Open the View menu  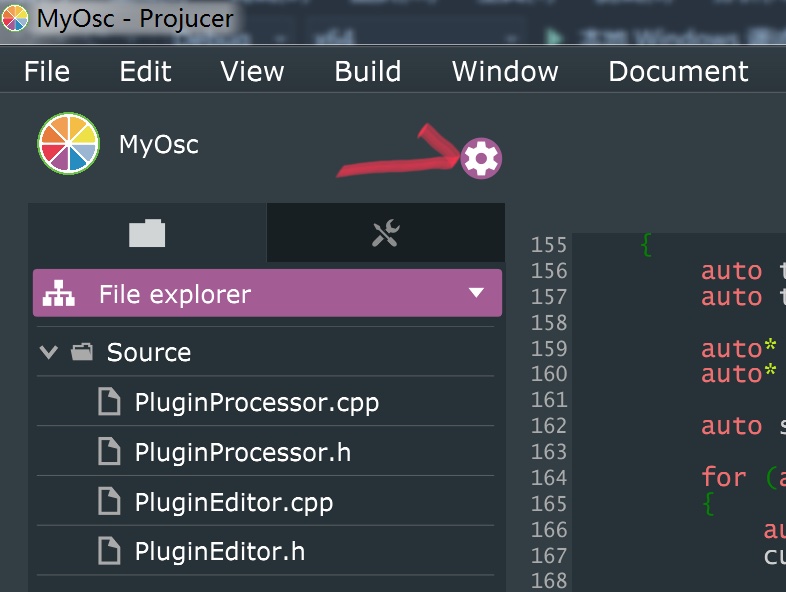coord(252,72)
